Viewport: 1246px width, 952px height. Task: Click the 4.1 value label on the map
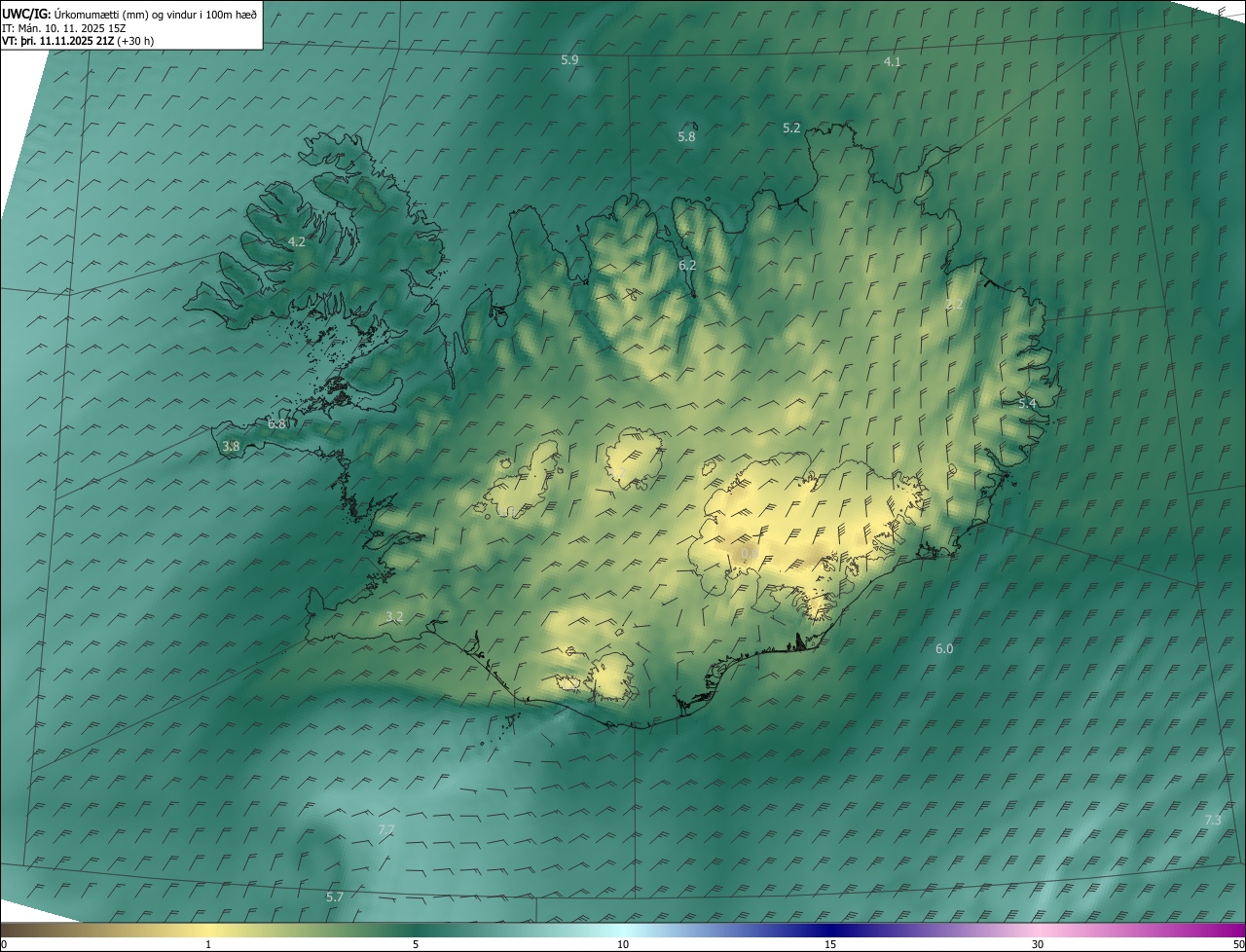click(892, 62)
